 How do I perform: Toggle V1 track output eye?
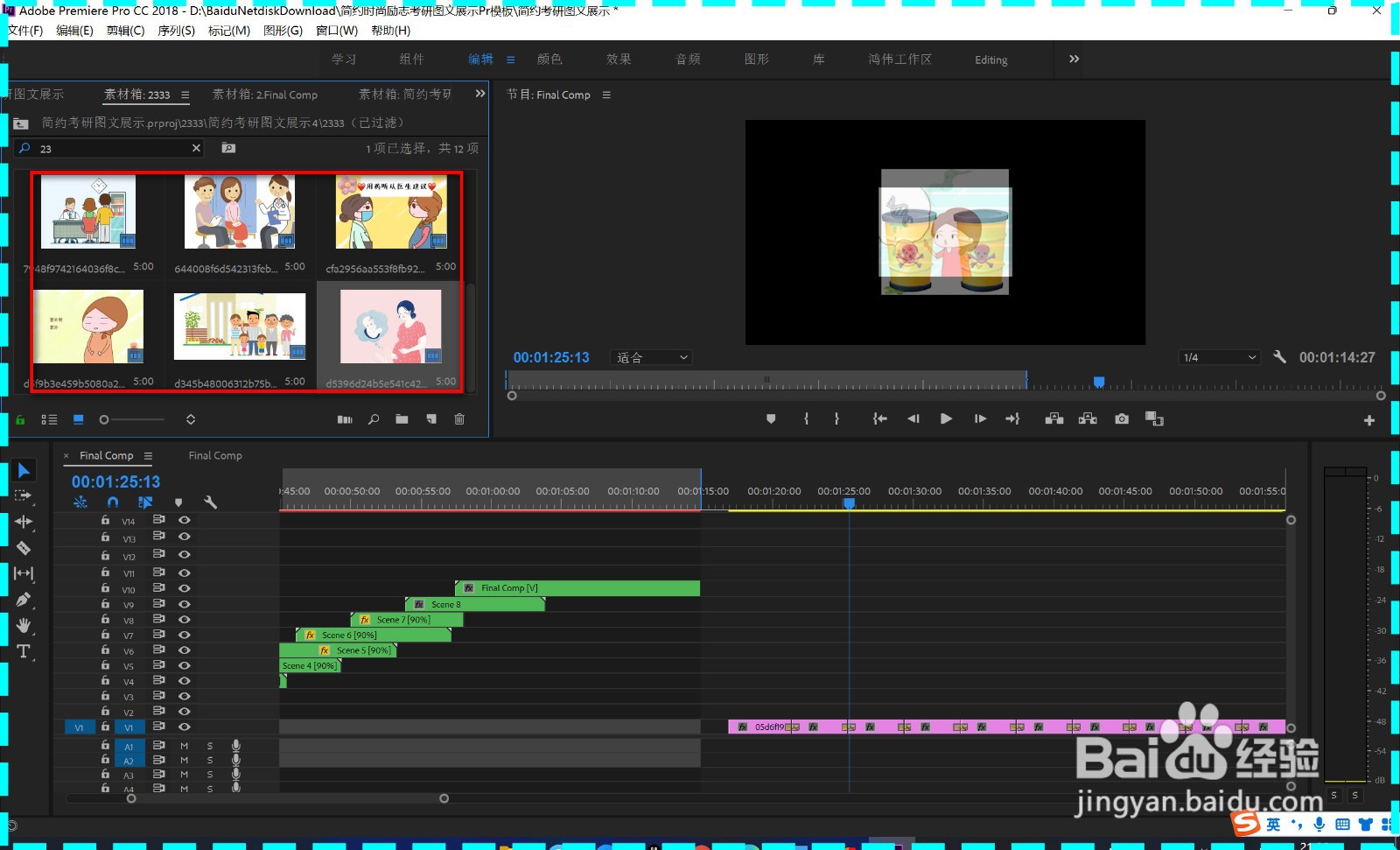coord(185,727)
